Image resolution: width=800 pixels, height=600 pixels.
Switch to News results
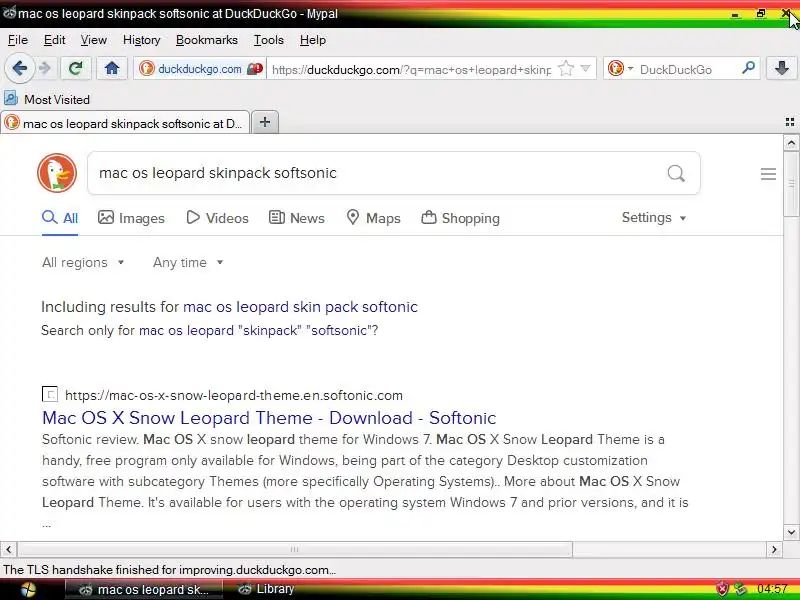(x=296, y=218)
